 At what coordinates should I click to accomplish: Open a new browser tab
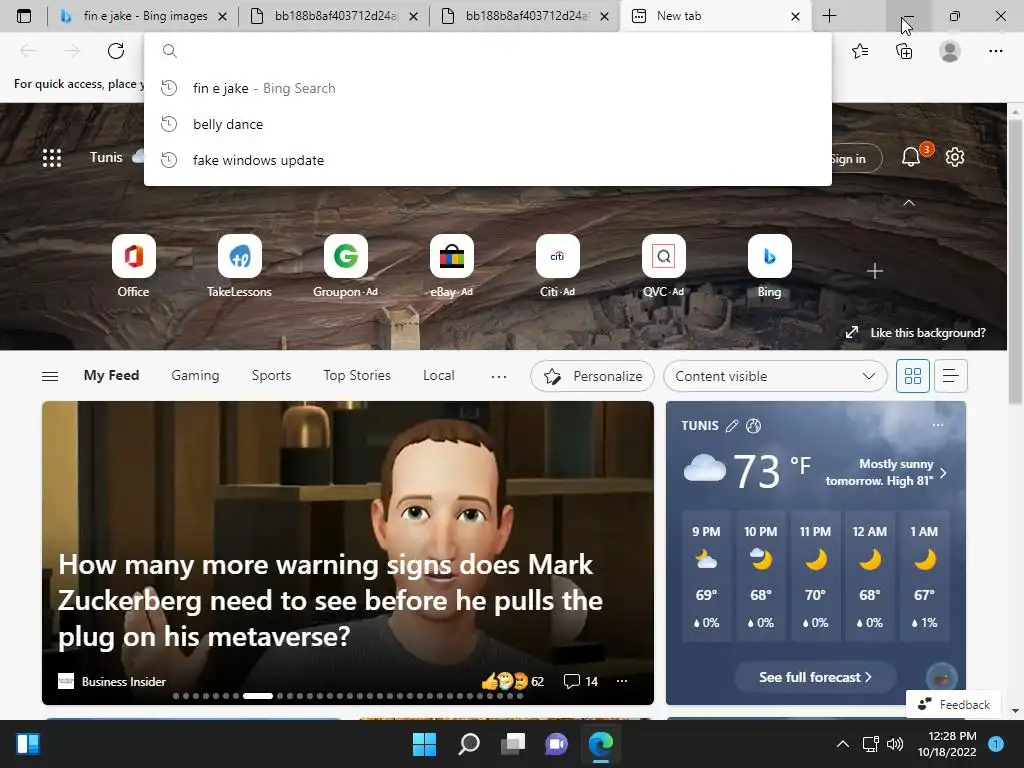[x=829, y=16]
